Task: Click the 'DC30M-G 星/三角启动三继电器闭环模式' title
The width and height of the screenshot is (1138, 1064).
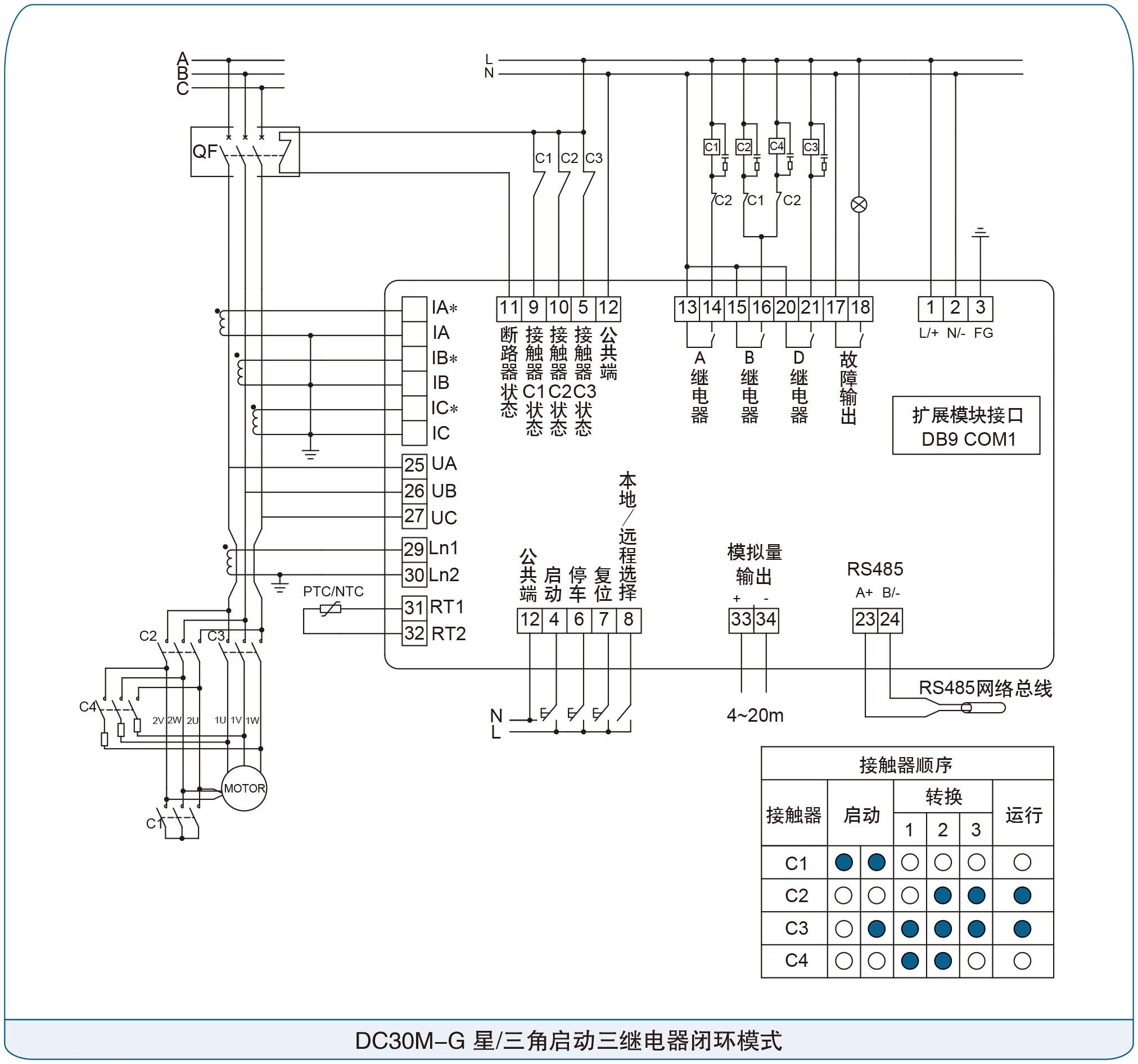Action: [x=568, y=1040]
